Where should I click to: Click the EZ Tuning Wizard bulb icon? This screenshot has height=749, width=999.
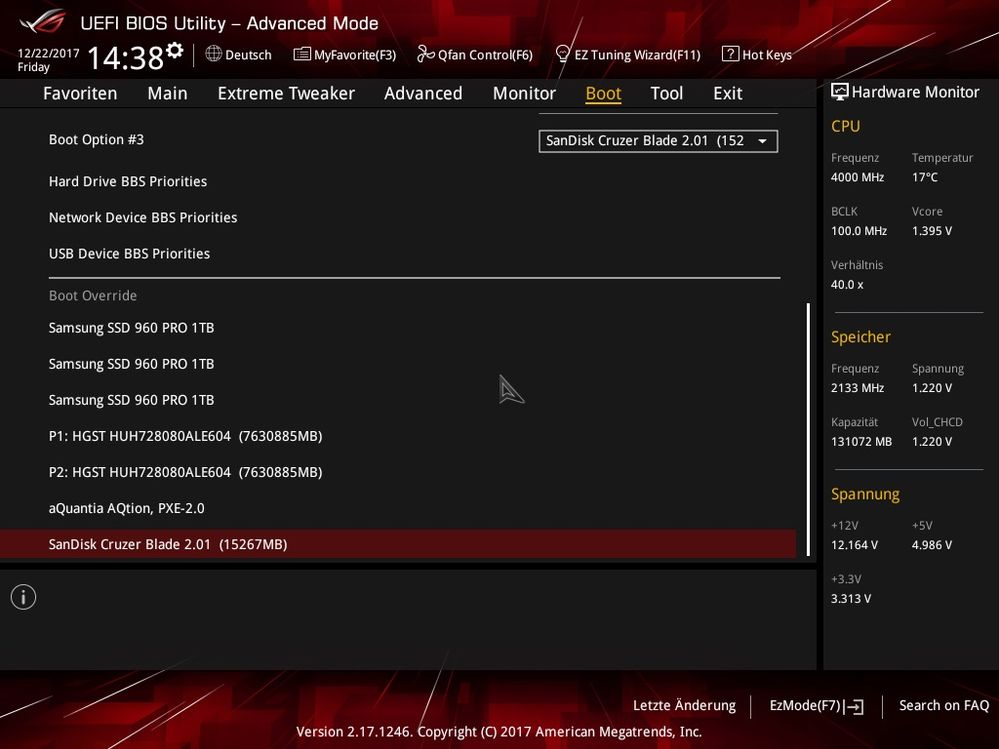(x=563, y=54)
